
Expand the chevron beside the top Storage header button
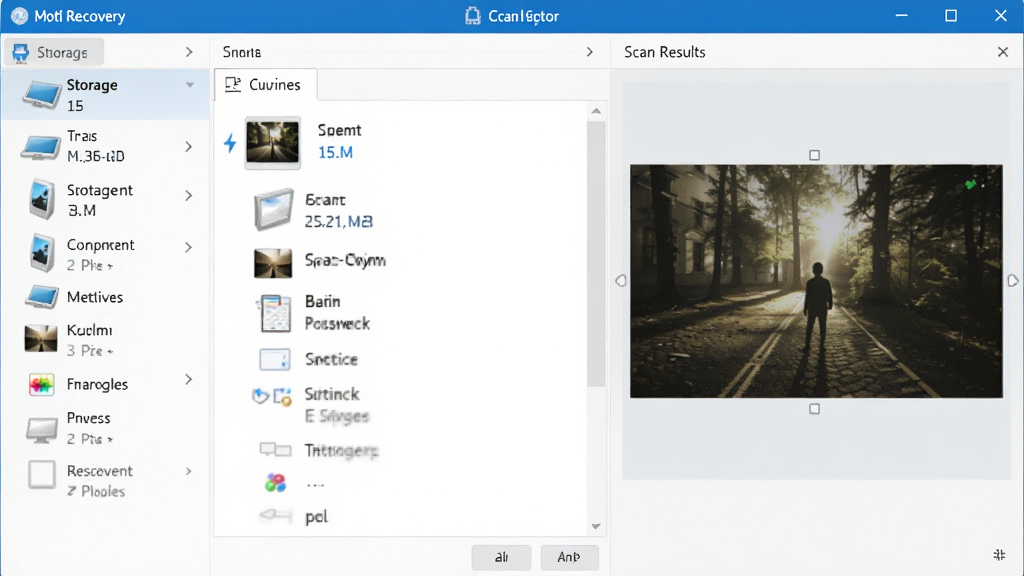point(189,52)
